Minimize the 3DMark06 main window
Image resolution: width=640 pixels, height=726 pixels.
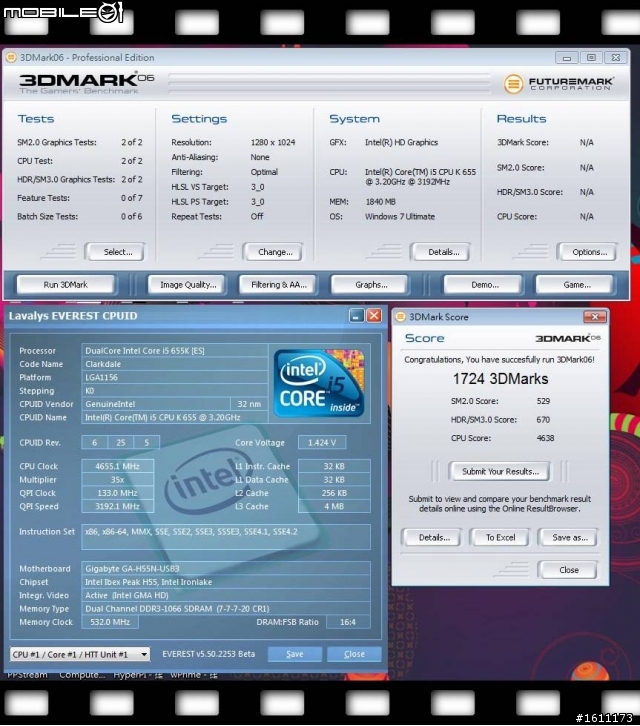click(x=567, y=58)
